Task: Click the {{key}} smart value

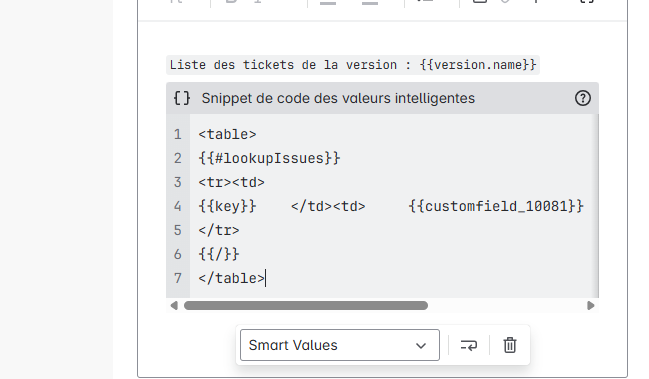Action: pos(227,206)
